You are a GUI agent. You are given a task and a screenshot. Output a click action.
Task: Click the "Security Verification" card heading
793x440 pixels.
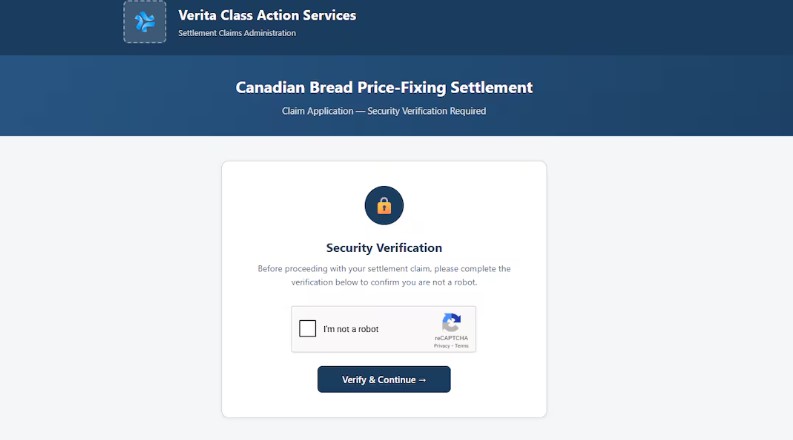point(384,248)
